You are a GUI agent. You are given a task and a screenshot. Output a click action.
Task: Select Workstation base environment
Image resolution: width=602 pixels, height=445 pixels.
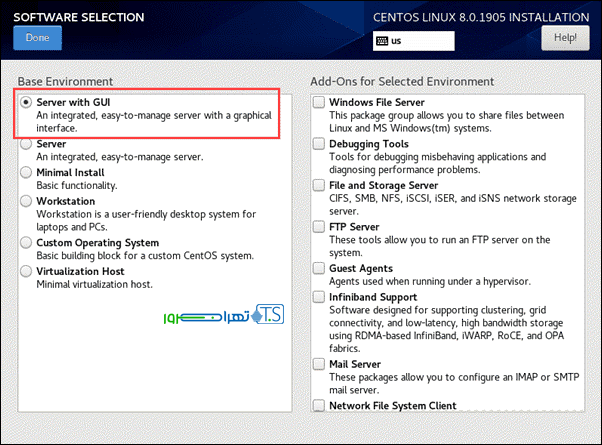pos(26,200)
